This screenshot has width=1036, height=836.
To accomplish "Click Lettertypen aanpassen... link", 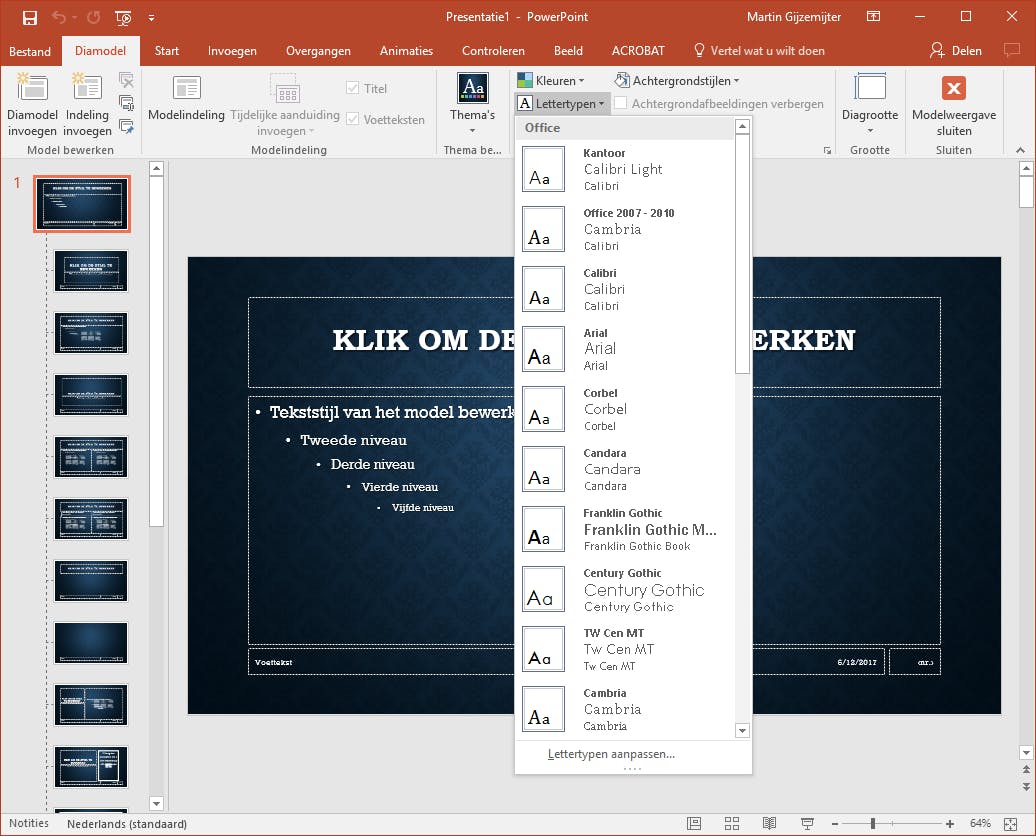I will coord(611,754).
